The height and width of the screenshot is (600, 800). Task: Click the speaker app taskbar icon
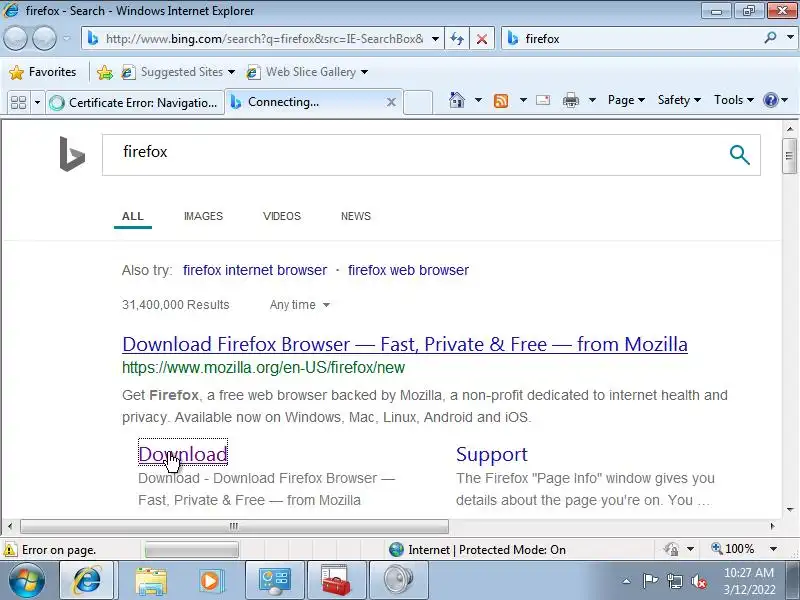[x=398, y=580]
